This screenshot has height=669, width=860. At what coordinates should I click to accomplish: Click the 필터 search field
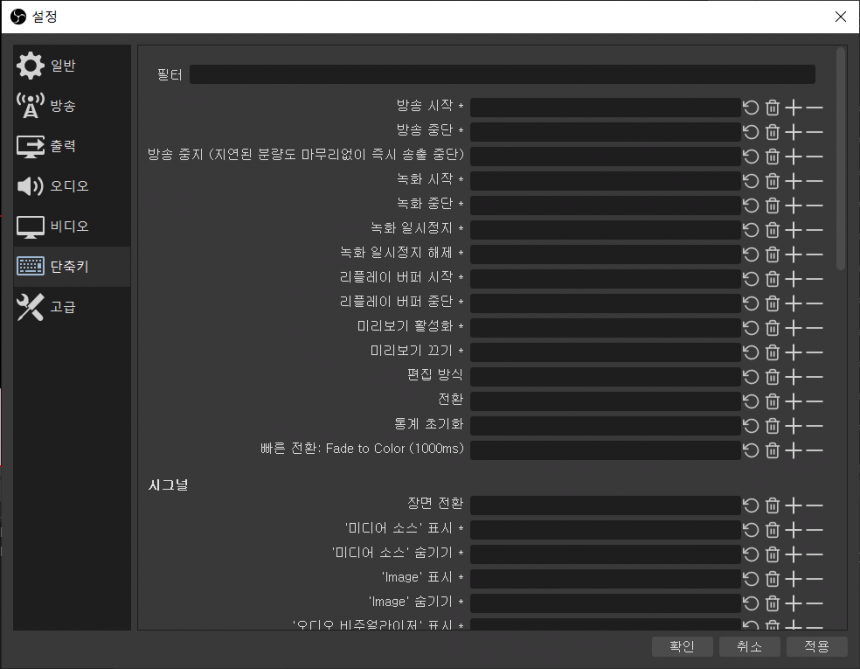502,75
